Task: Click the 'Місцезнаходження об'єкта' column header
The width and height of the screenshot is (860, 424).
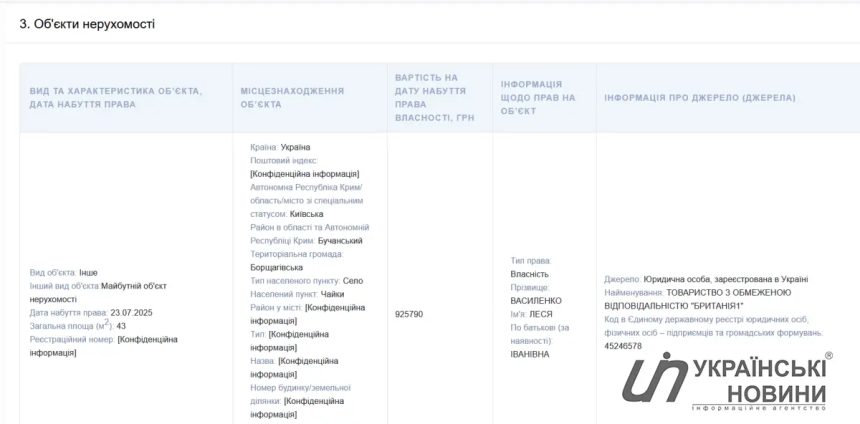Action: 292,97
